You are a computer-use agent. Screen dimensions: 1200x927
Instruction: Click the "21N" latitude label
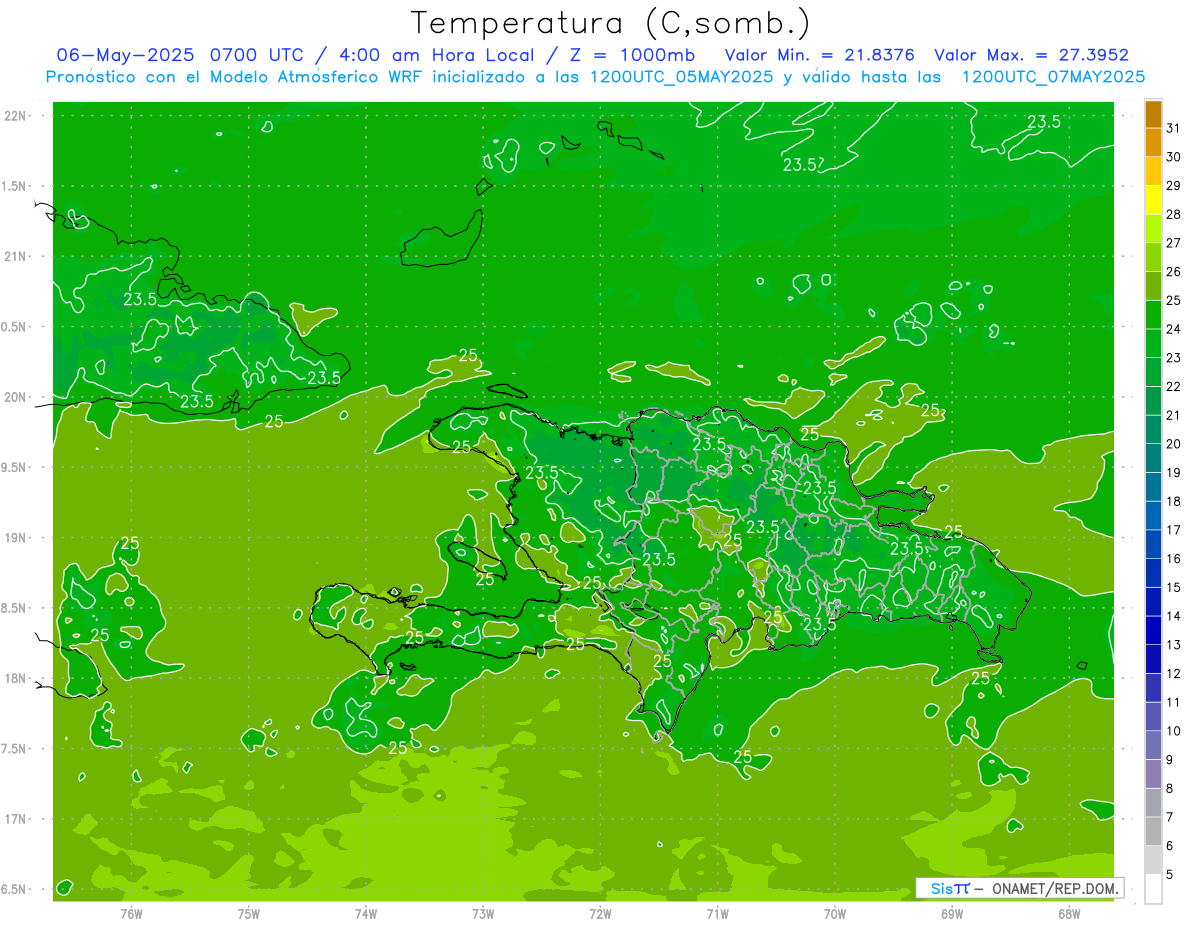click(x=15, y=256)
